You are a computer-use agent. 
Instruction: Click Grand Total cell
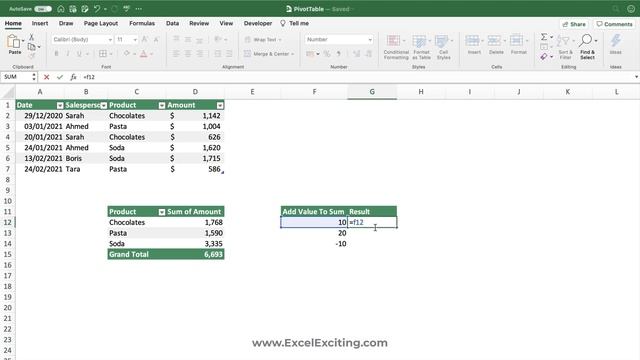137,254
